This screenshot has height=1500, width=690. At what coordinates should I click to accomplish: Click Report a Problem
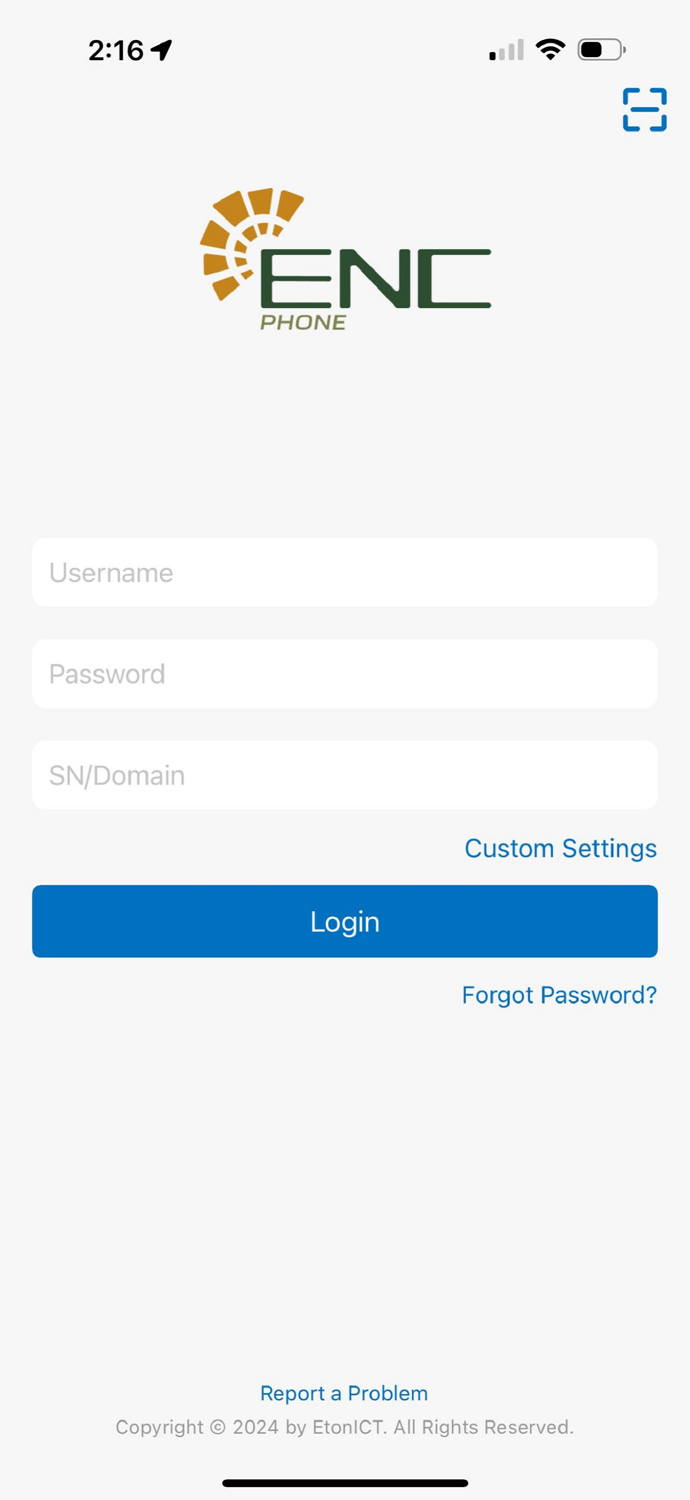tap(344, 1392)
